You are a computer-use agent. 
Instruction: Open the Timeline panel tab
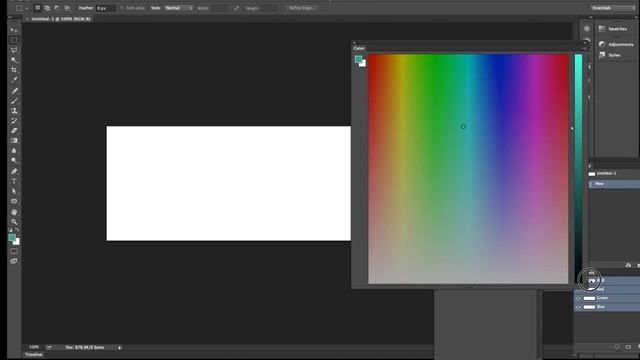pos(33,355)
